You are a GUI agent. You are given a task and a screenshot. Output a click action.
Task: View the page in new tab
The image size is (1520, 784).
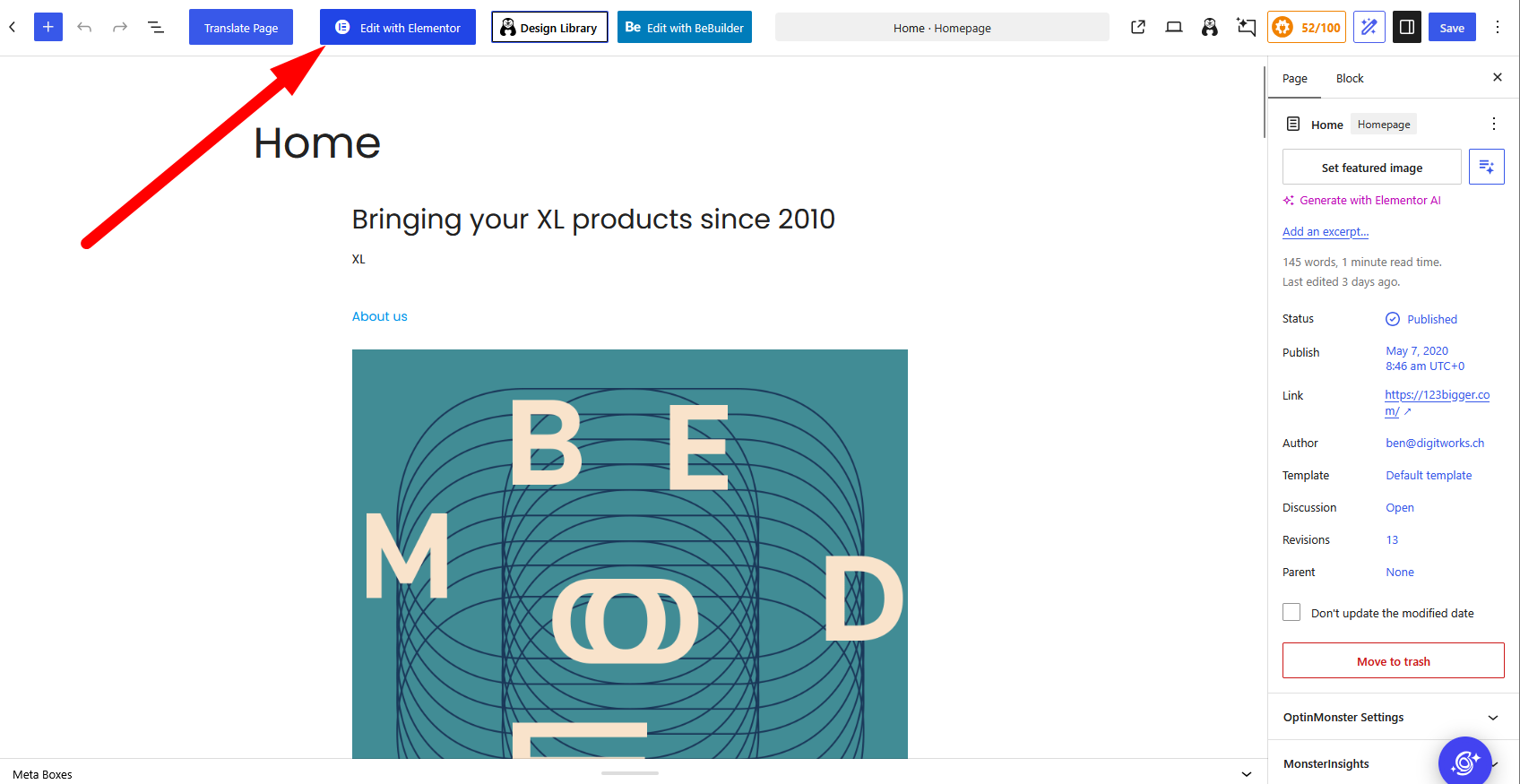point(1138,27)
